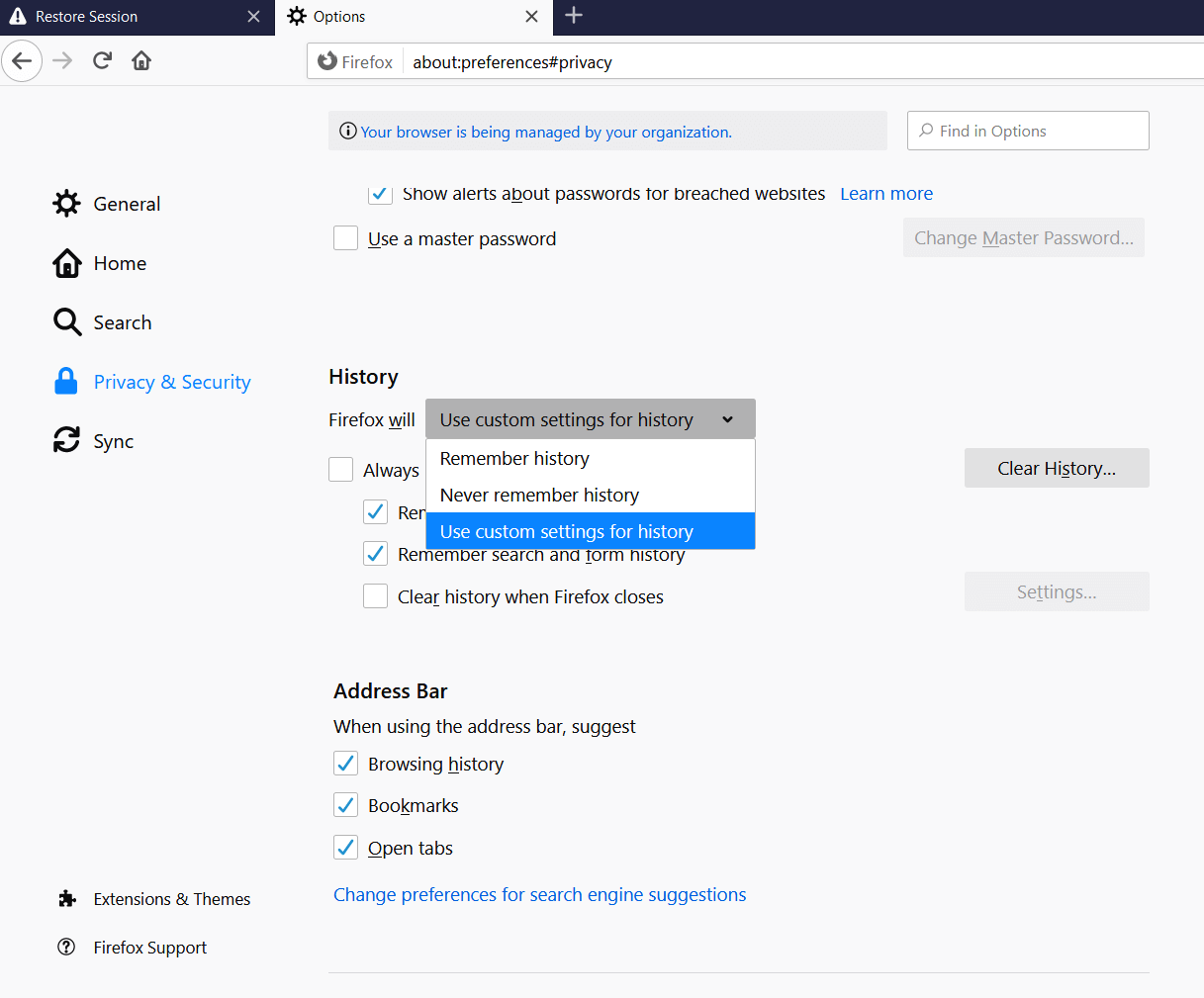1204x998 pixels.
Task: Focus the Find in Options search field
Action: click(x=1028, y=131)
